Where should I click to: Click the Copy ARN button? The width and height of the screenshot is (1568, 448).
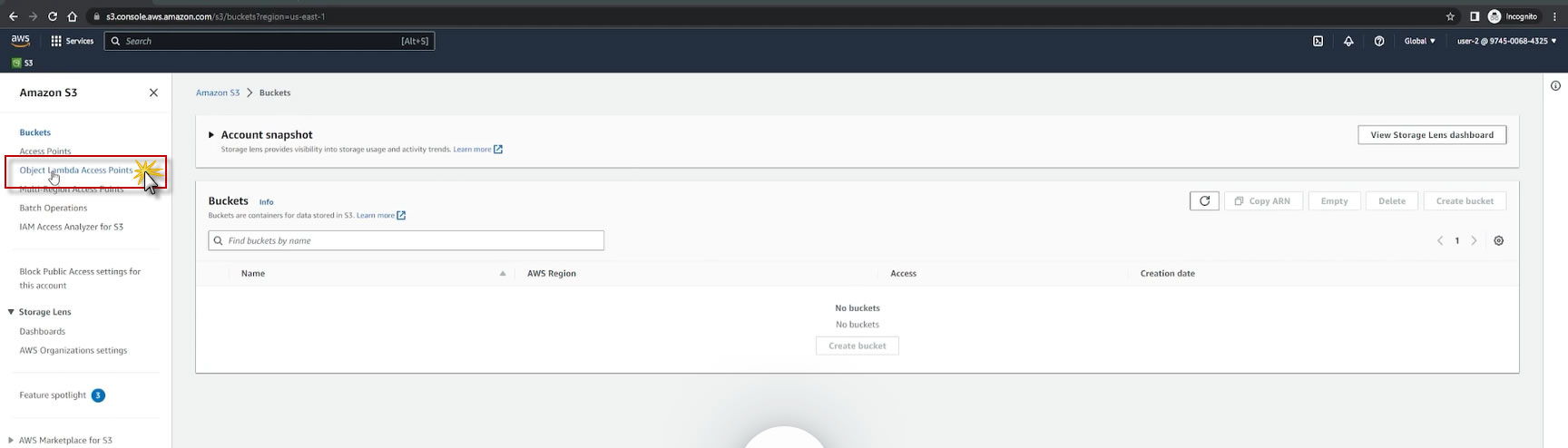[x=1263, y=201]
